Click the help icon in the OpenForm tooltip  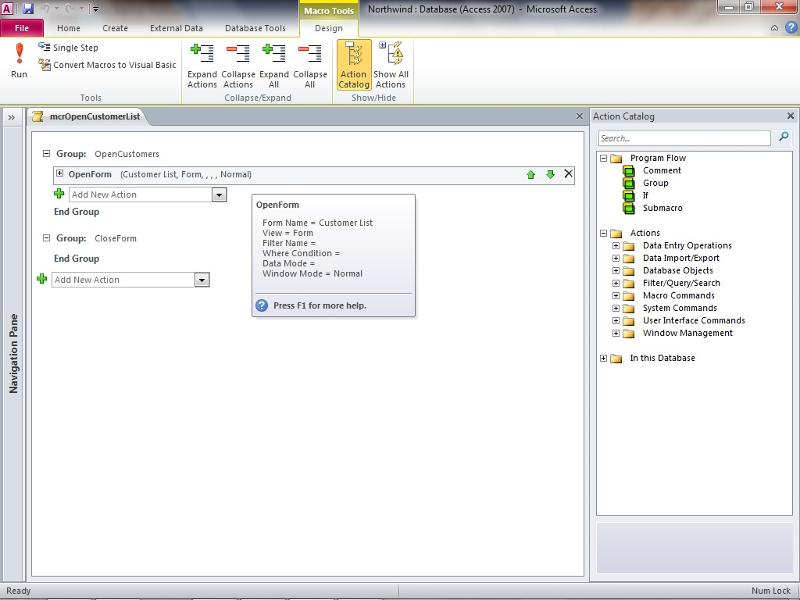(261, 306)
